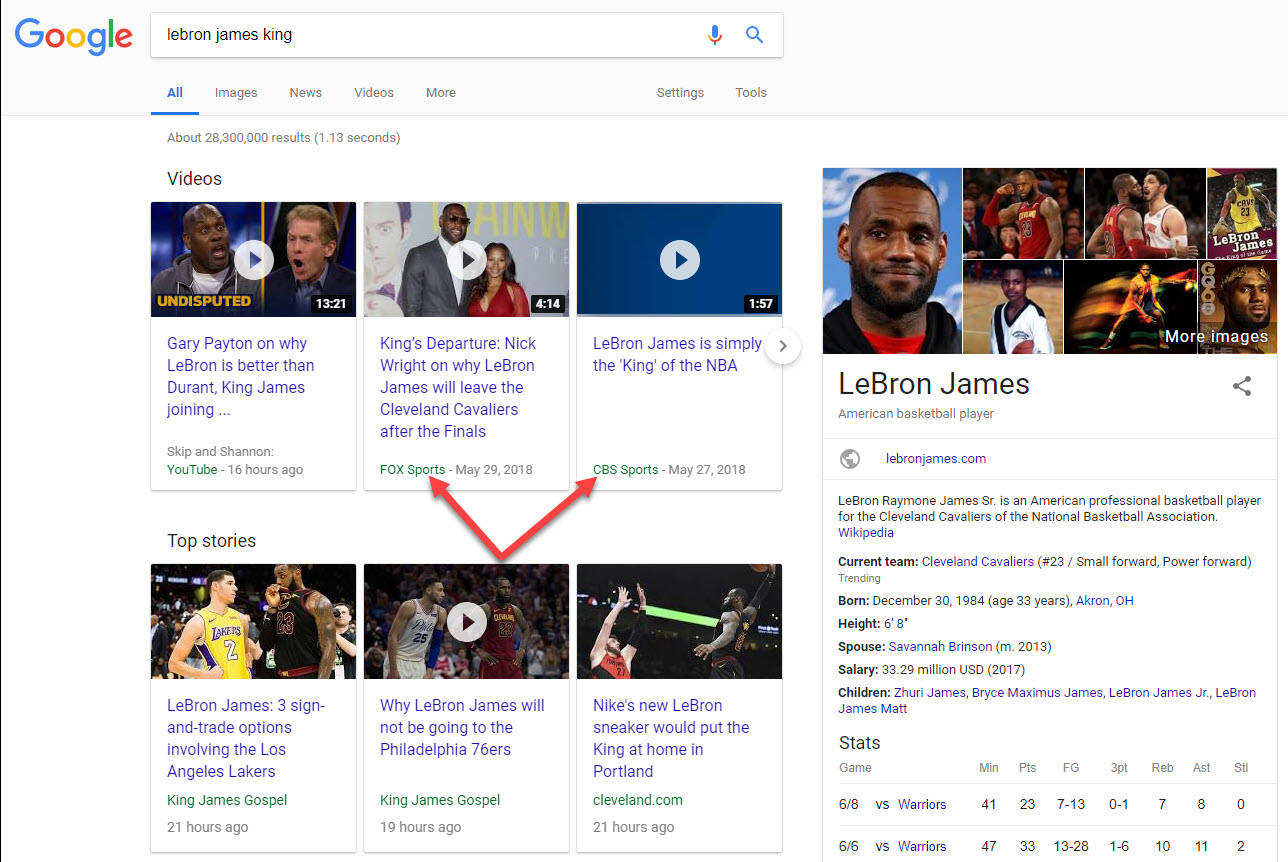This screenshot has height=862, width=1288.
Task: Click the blue search magnifier icon
Action: pyautogui.click(x=755, y=35)
